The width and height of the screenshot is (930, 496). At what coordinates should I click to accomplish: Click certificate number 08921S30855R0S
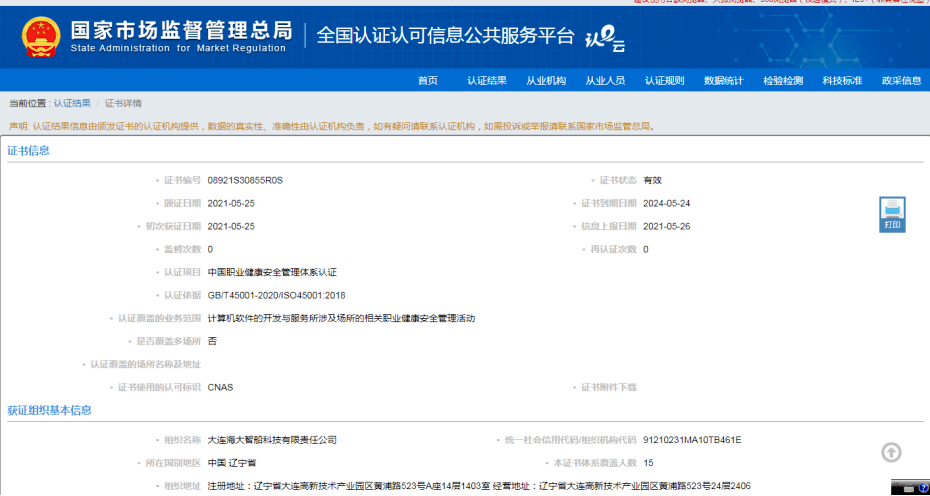pyautogui.click(x=246, y=180)
